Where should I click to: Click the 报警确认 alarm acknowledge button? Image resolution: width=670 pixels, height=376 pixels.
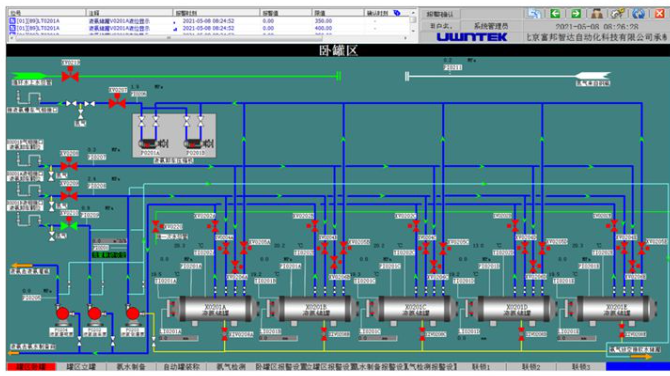pyautogui.click(x=440, y=14)
